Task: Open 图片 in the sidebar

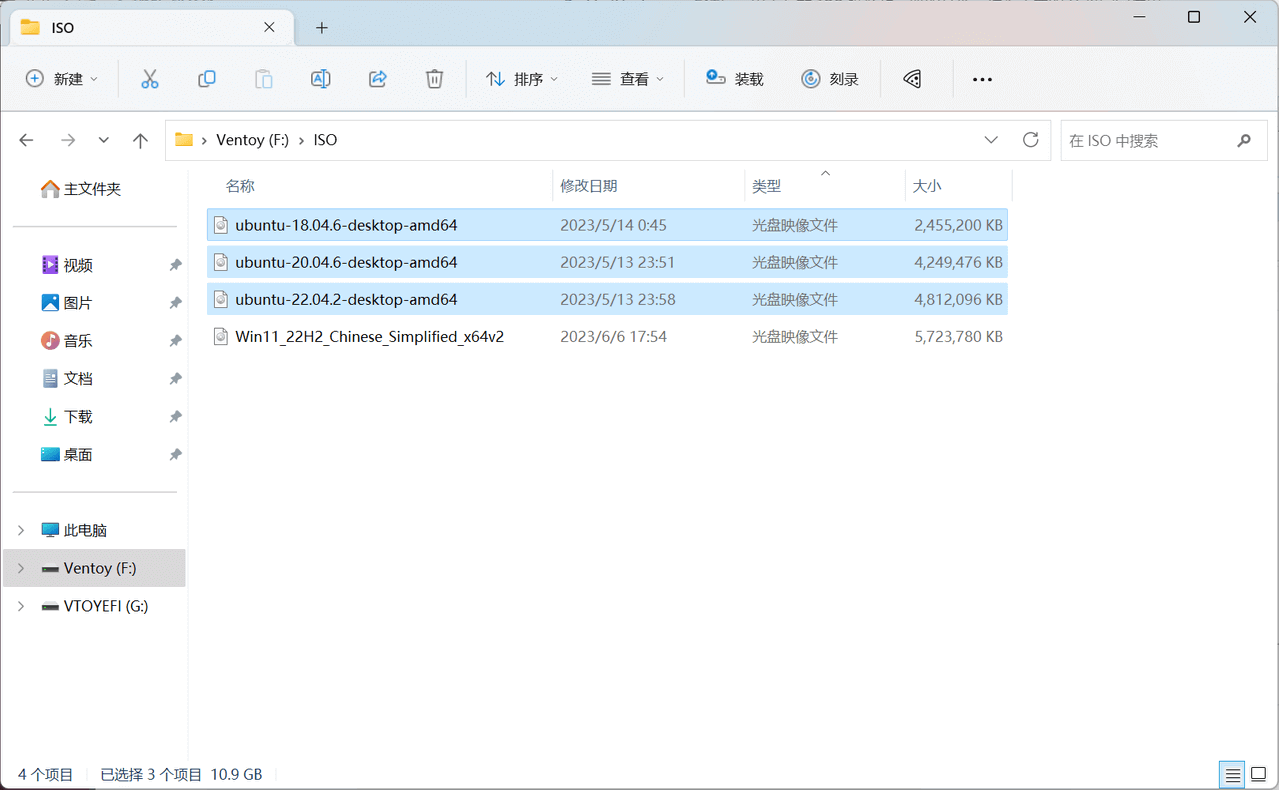Action: click(x=67, y=303)
